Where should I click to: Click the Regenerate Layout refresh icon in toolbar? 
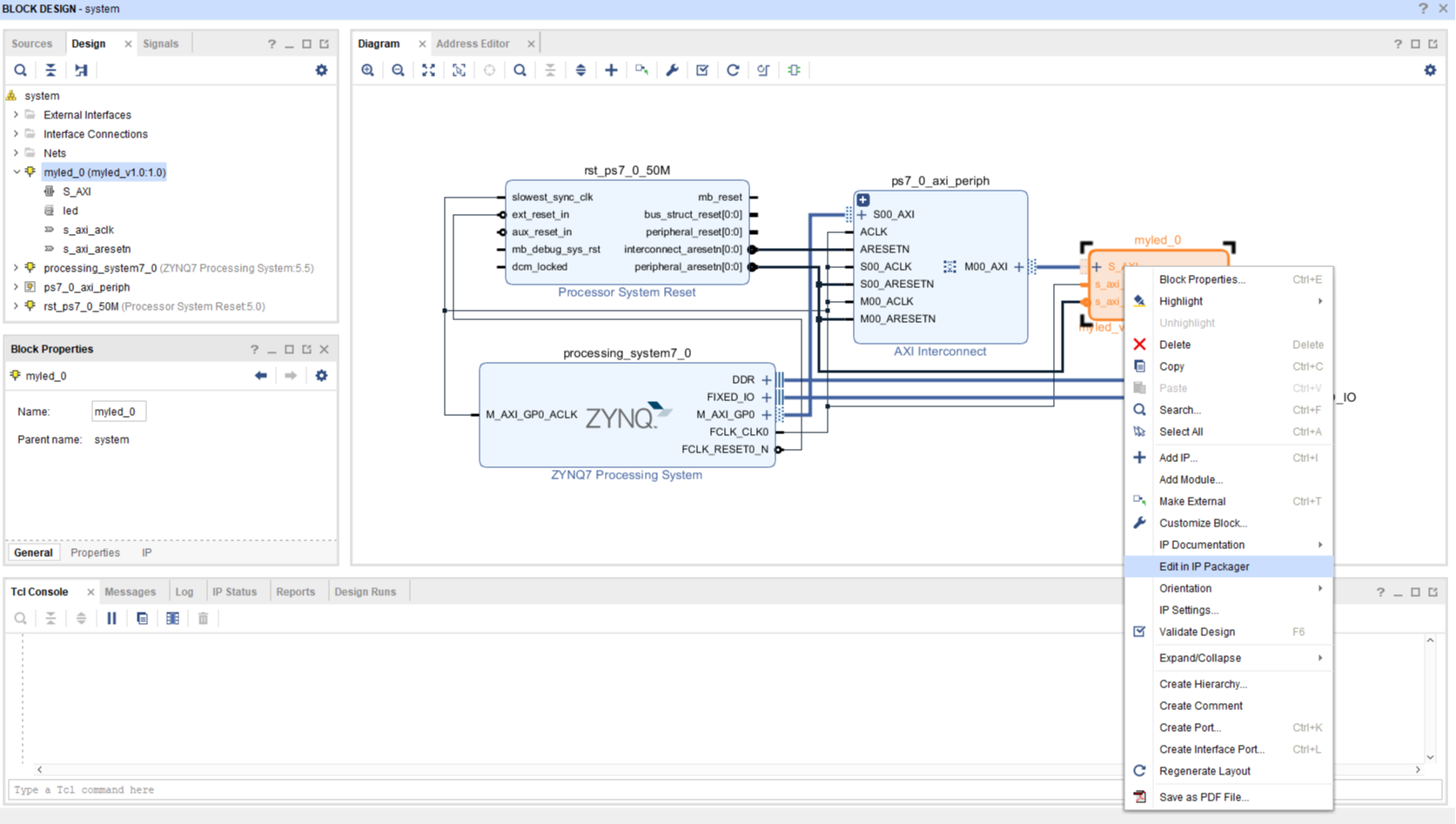[734, 70]
